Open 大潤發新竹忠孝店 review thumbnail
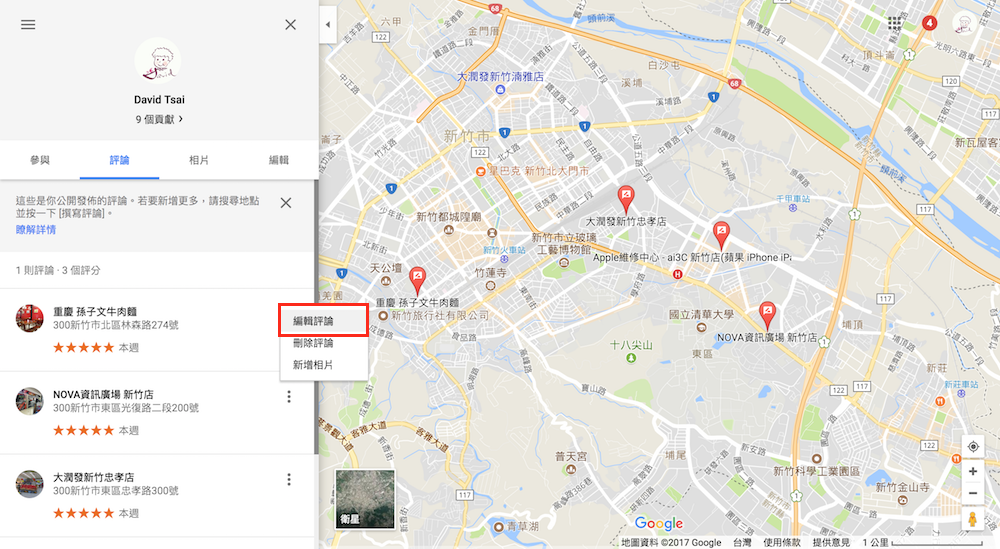1000x549 pixels. pos(29,484)
